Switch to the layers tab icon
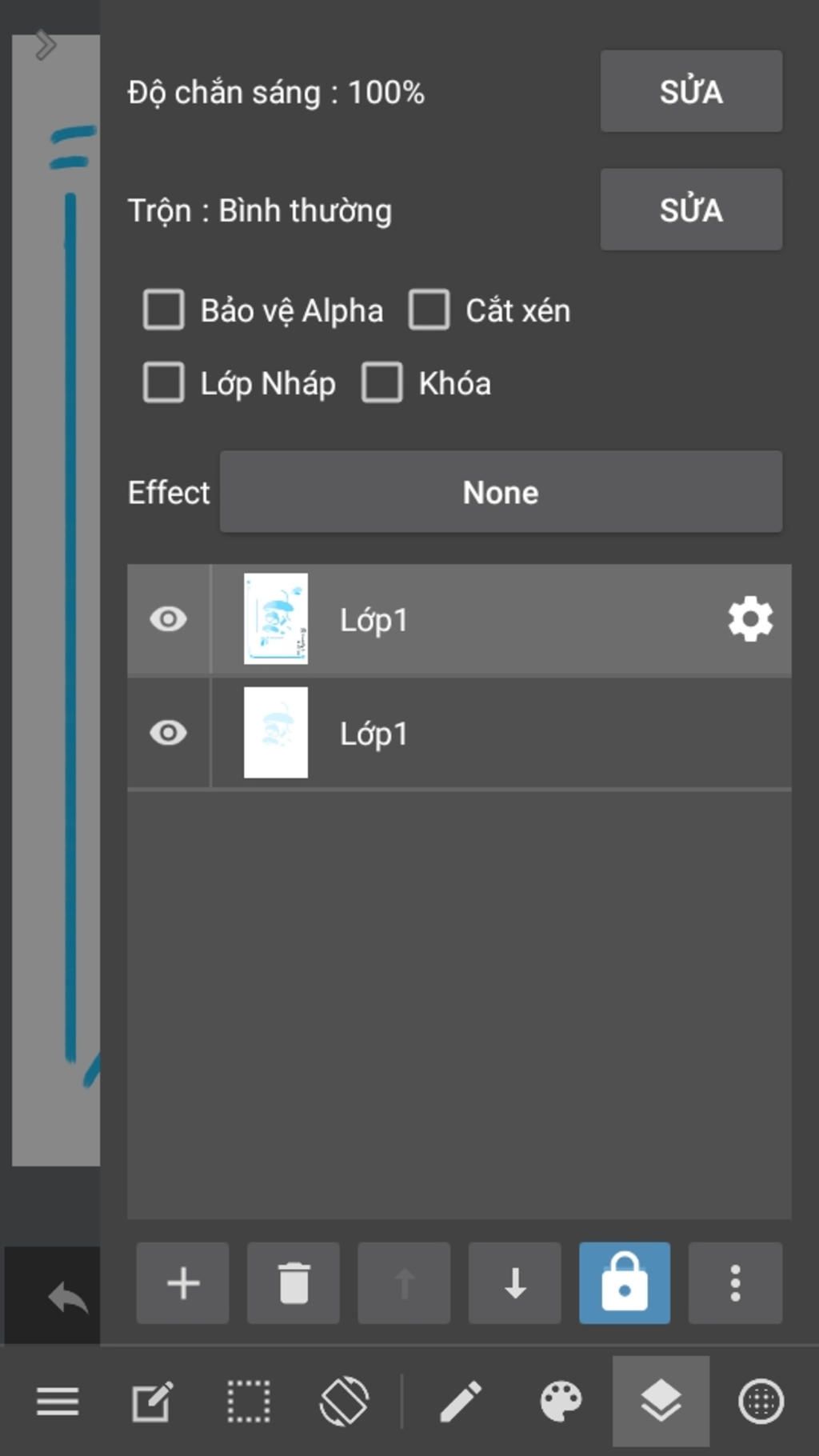This screenshot has height=1456, width=819. [x=661, y=1401]
